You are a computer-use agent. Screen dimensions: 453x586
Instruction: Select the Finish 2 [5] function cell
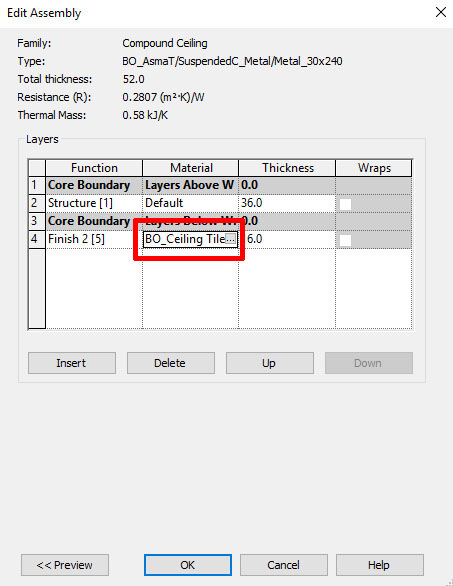coord(94,239)
